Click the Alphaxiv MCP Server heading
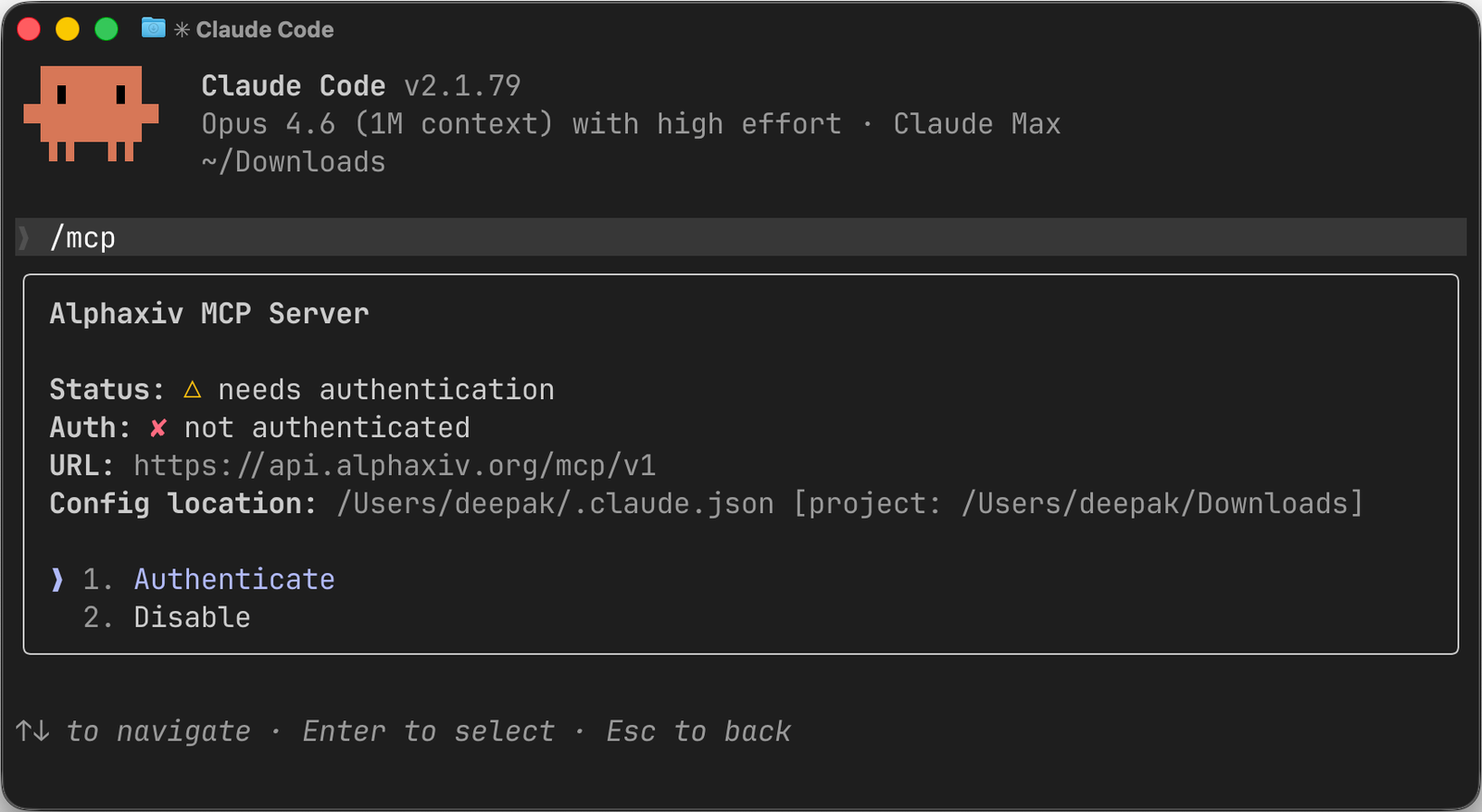Screen dimensions: 1482x812 (208, 313)
